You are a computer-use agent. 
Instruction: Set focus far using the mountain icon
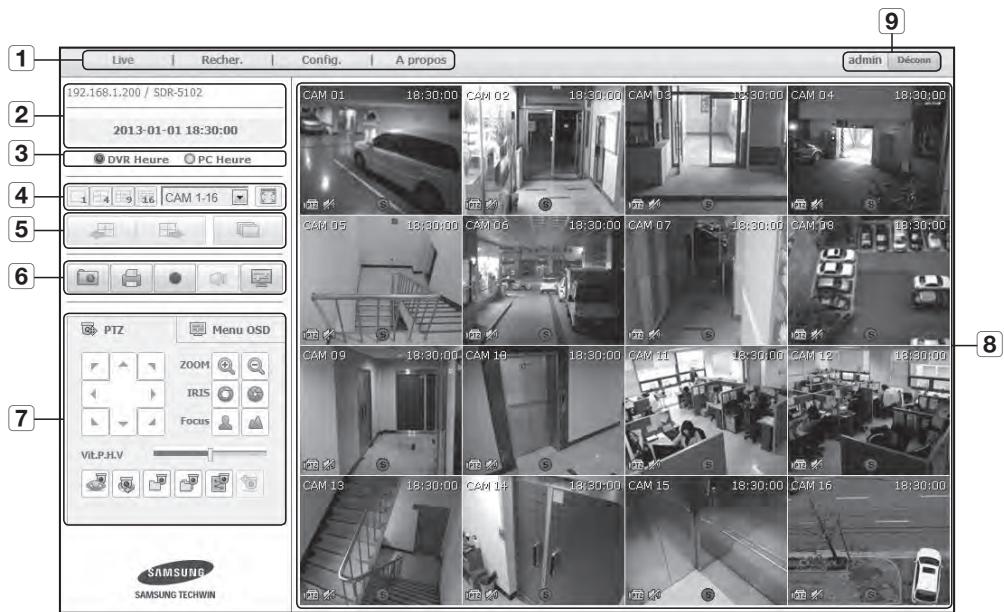pos(255,422)
